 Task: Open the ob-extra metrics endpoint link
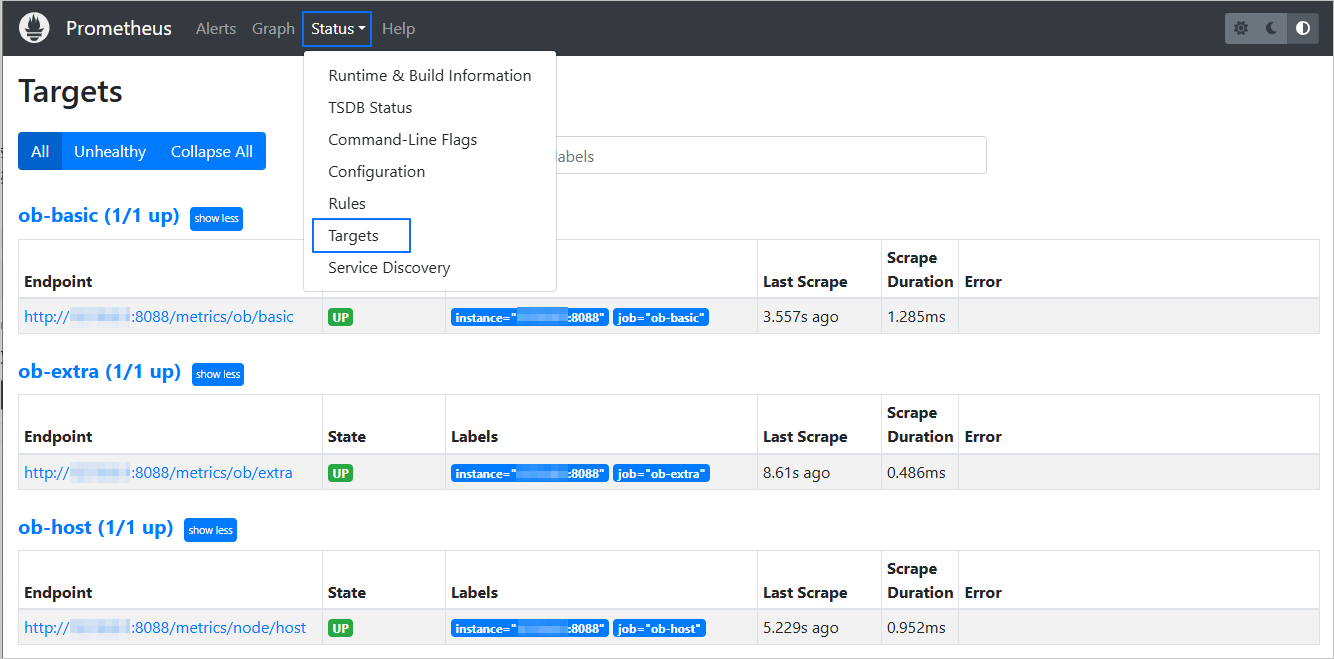point(158,473)
